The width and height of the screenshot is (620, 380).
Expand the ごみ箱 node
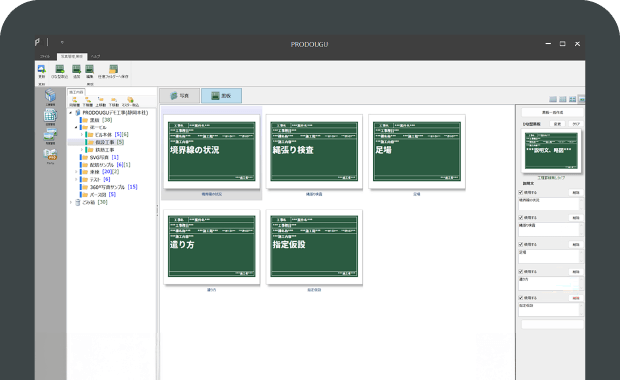click(x=71, y=202)
